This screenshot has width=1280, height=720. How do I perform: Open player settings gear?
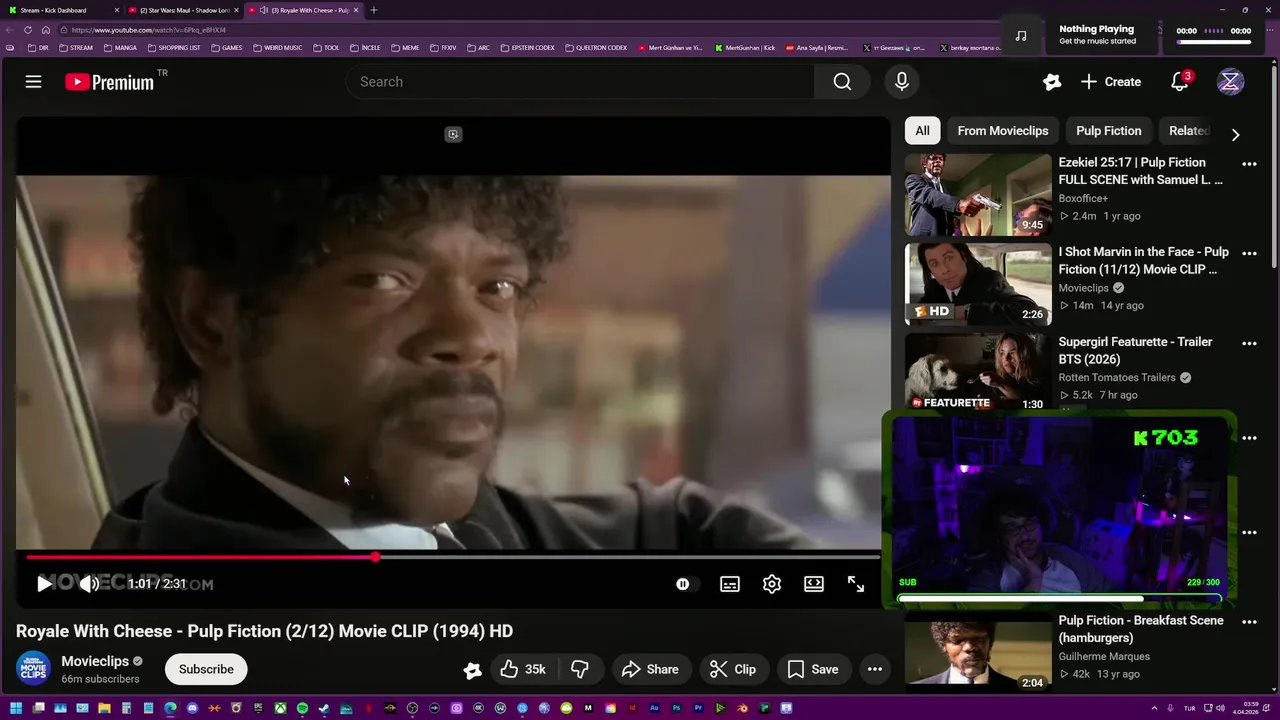pyautogui.click(x=772, y=584)
